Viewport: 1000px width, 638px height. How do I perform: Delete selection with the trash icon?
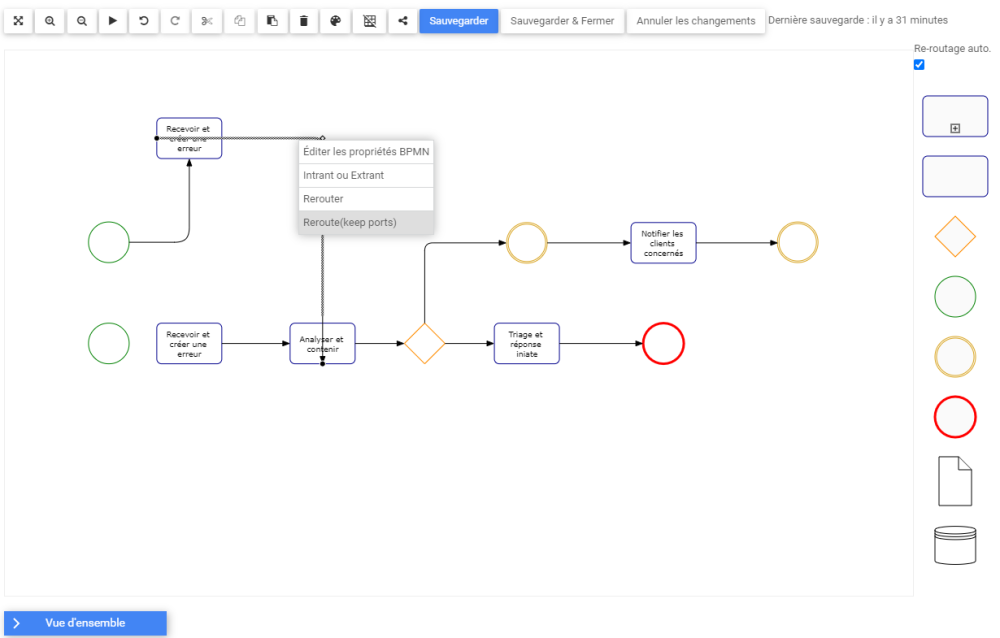304,20
